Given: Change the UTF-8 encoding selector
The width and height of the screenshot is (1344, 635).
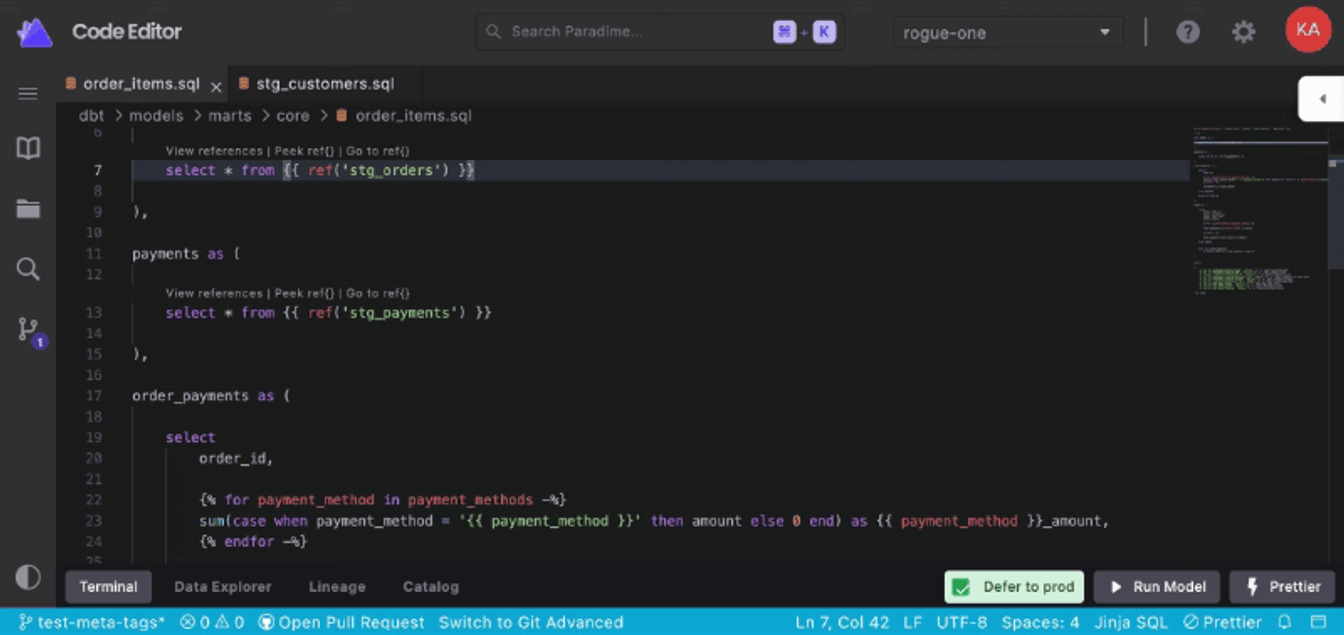Looking at the screenshot, I should pyautogui.click(x=962, y=622).
